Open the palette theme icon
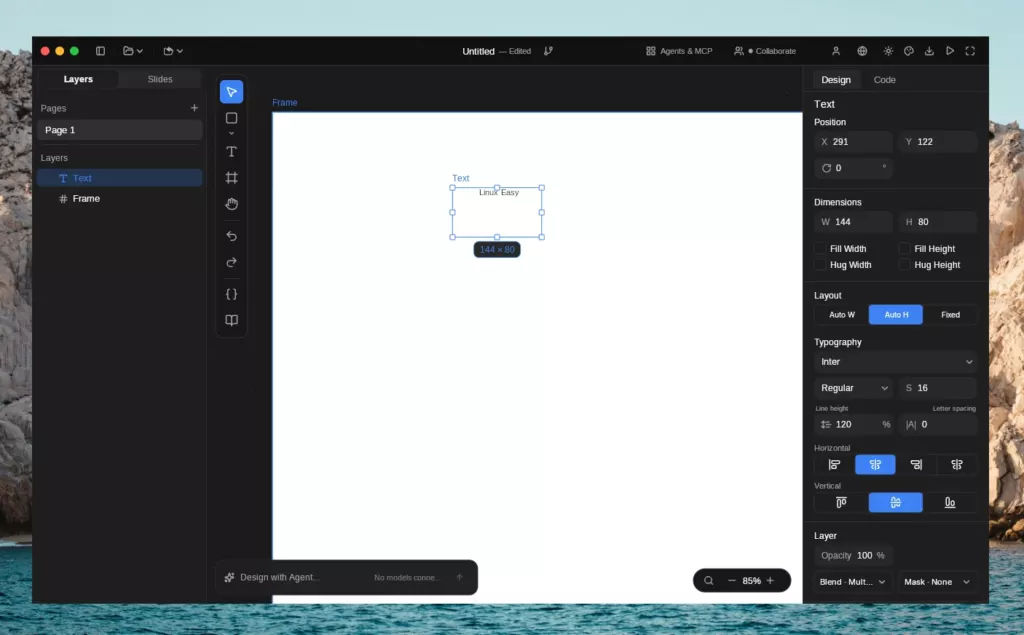 pyautogui.click(x=908, y=51)
